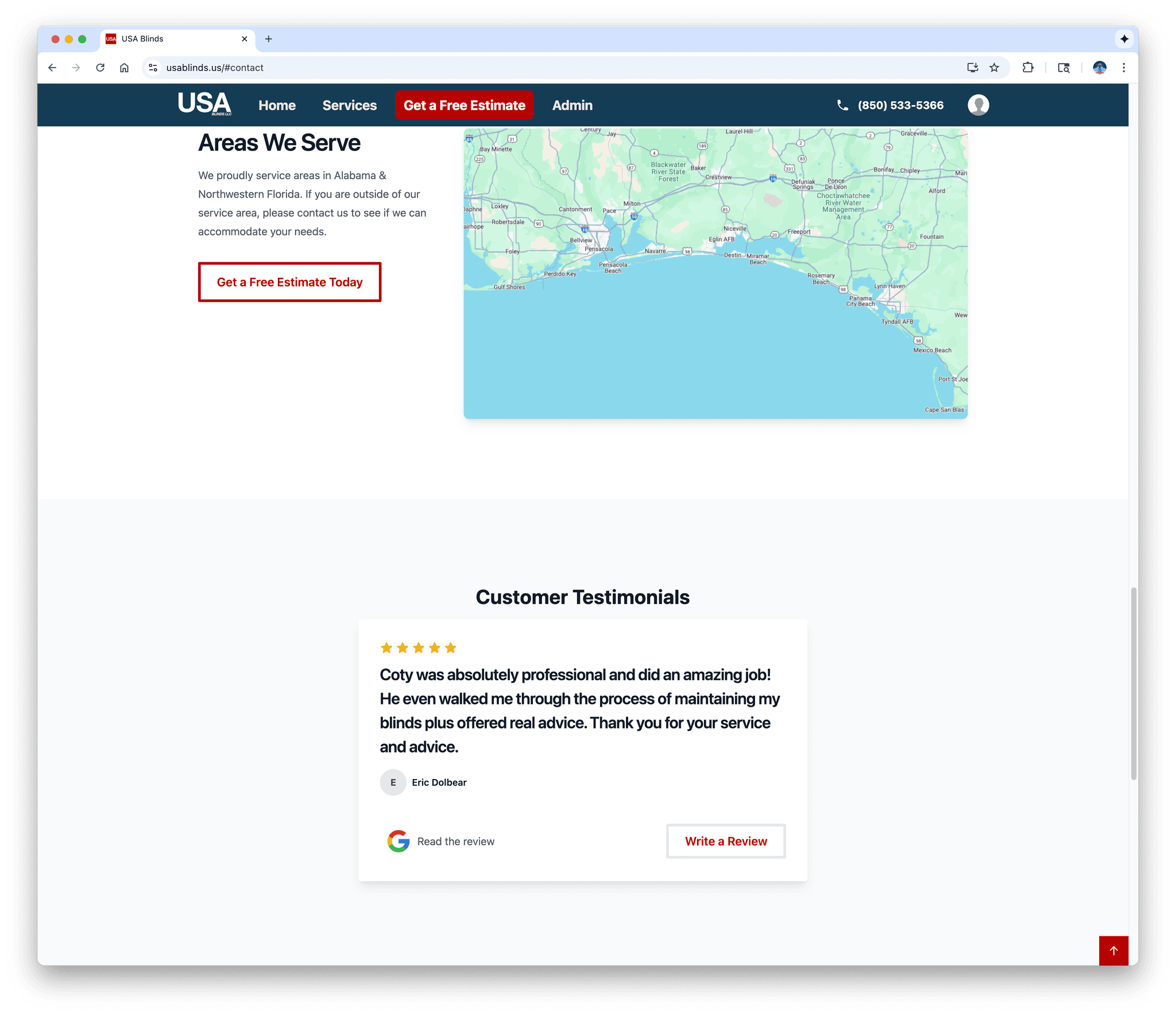Viewport: 1176px width, 1015px height.
Task: Go back to previous page
Action: point(52,68)
